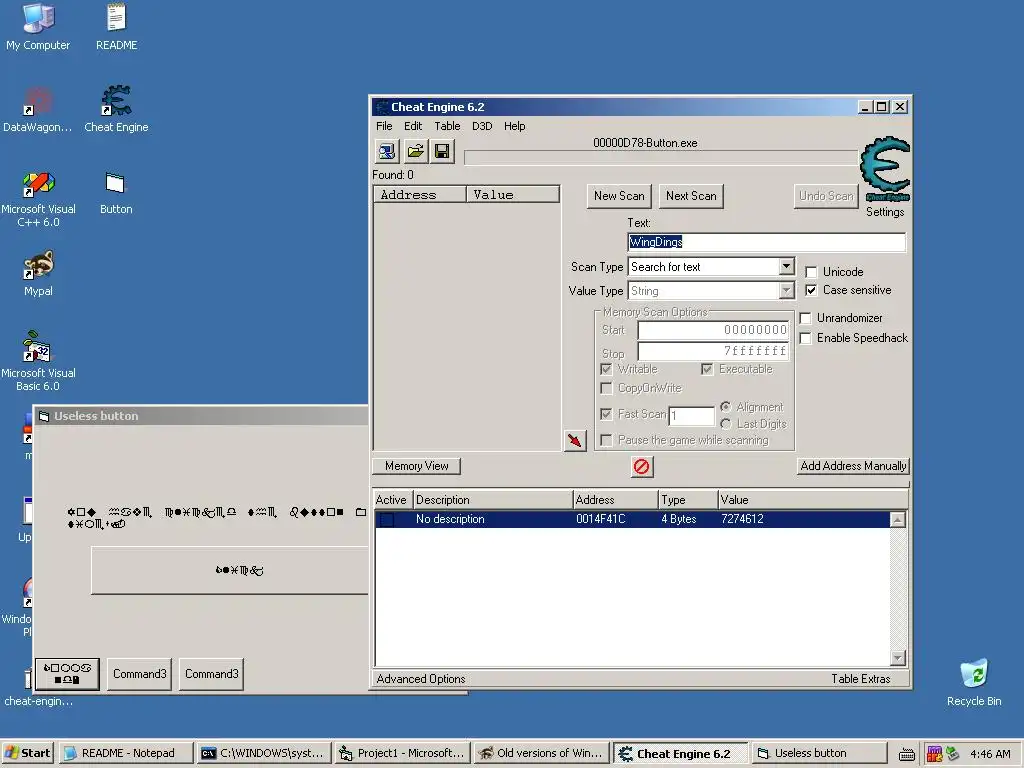Screen dimensions: 1024x768
Task: Open Advanced Options
Action: tap(421, 679)
